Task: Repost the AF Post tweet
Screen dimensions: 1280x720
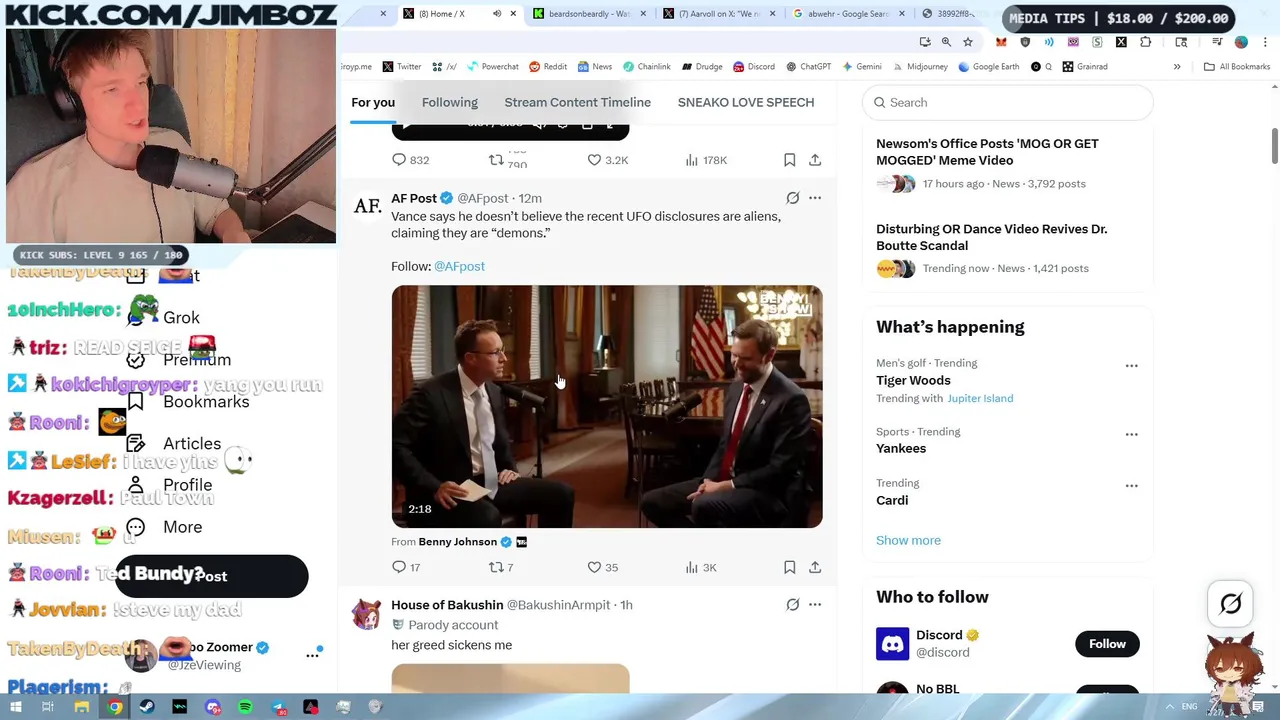Action: coord(496,567)
